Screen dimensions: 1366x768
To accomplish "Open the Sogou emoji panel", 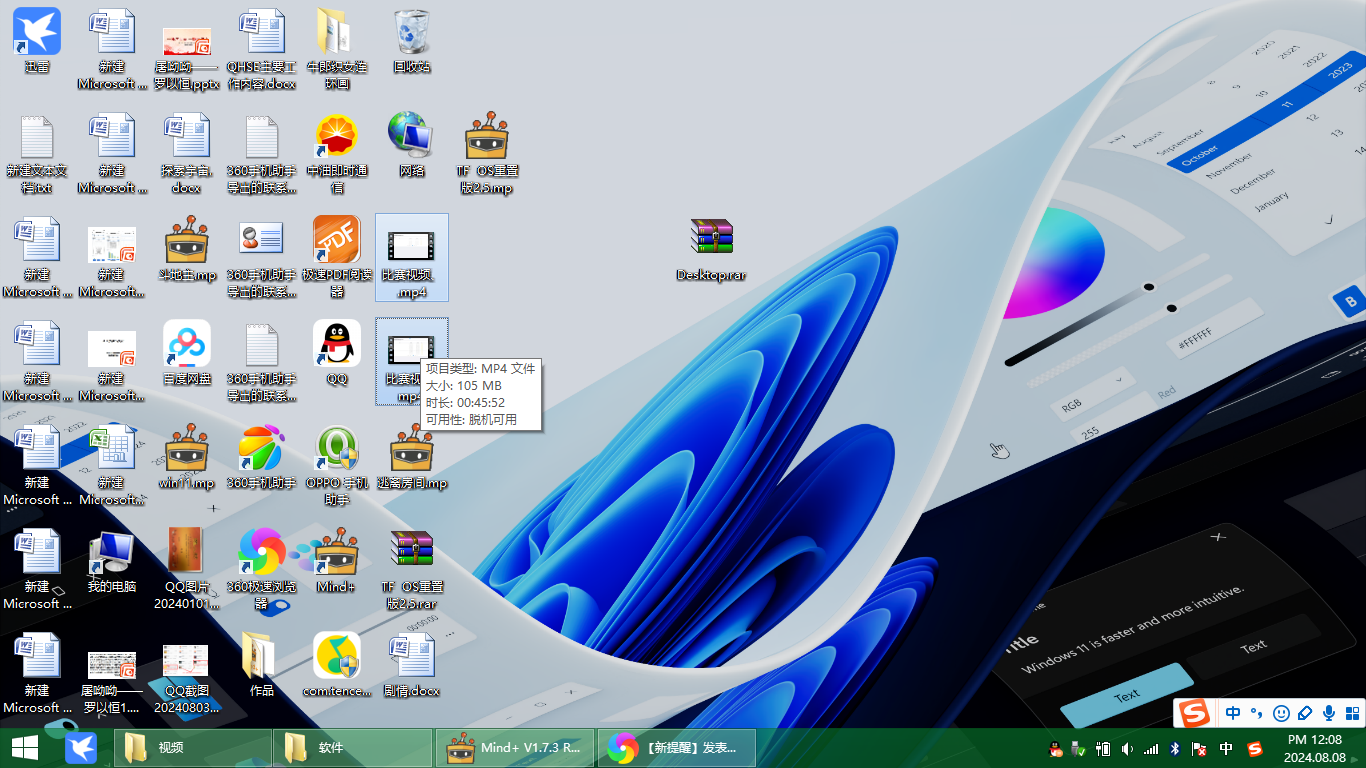I will [x=1281, y=713].
